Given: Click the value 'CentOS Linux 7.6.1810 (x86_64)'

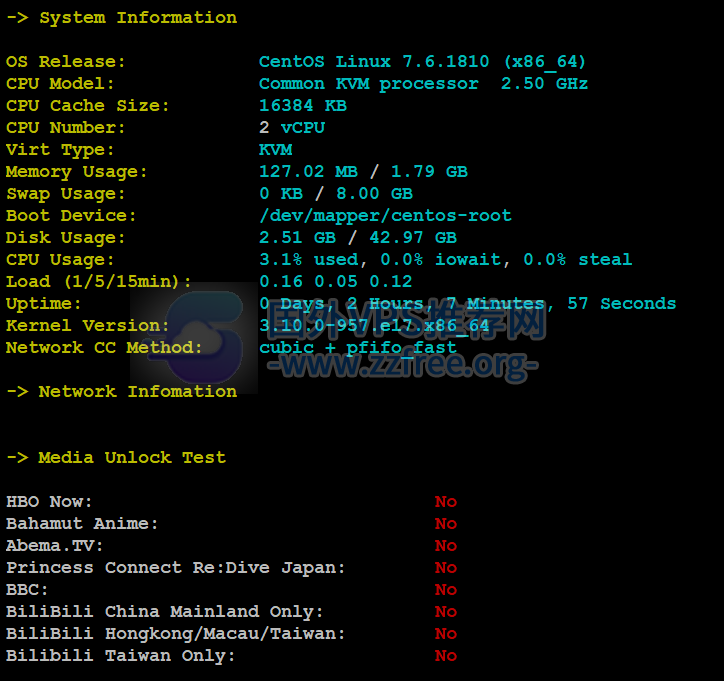Looking at the screenshot, I should tap(422, 61).
